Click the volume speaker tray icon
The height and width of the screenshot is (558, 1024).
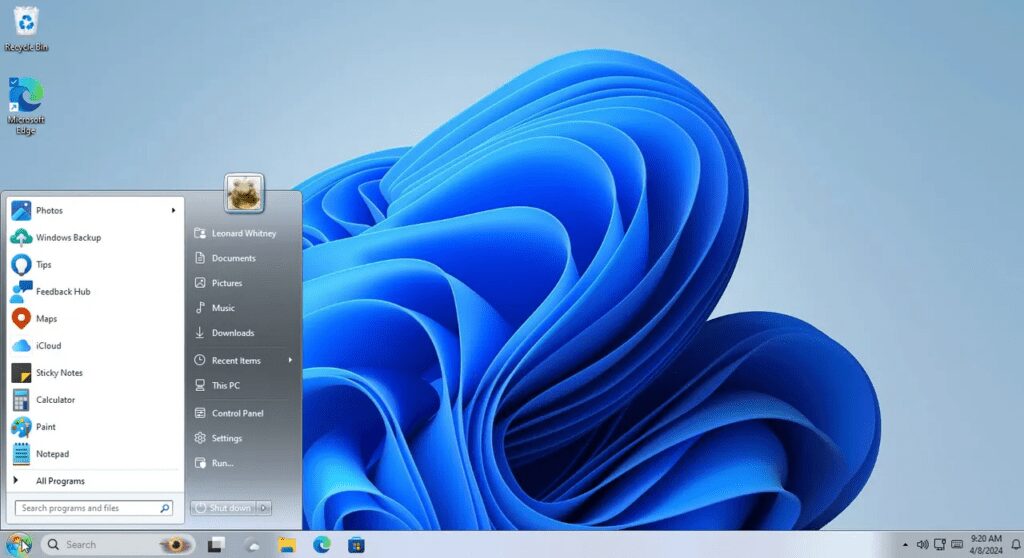click(x=922, y=545)
